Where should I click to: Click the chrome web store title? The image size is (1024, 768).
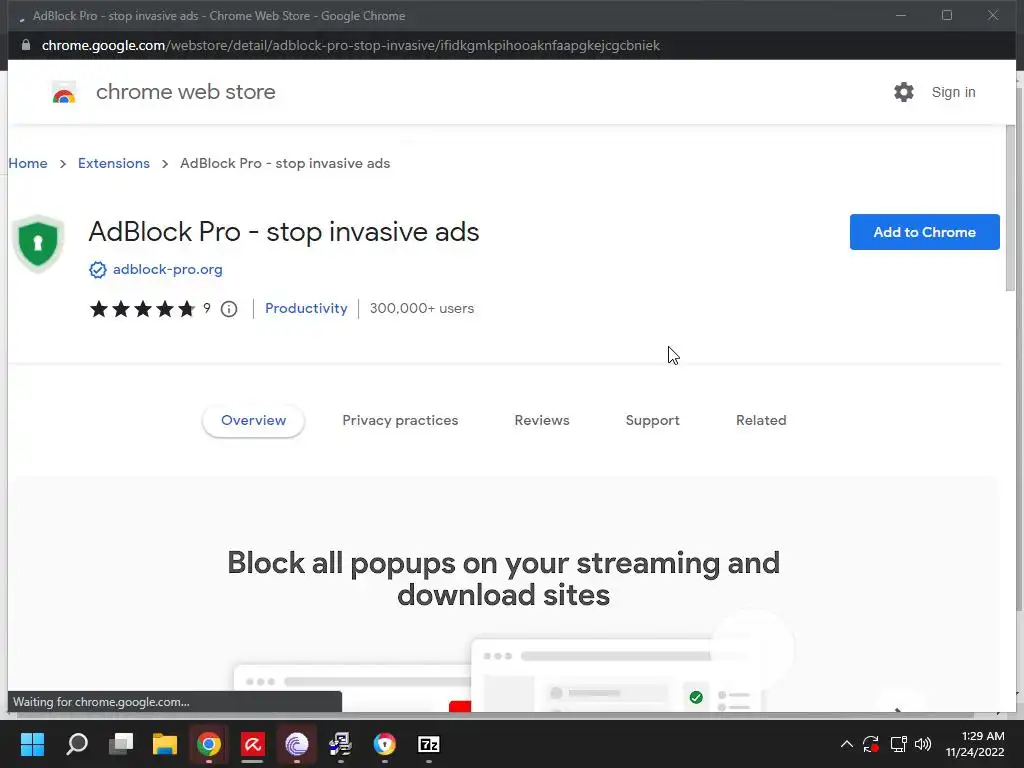click(185, 92)
